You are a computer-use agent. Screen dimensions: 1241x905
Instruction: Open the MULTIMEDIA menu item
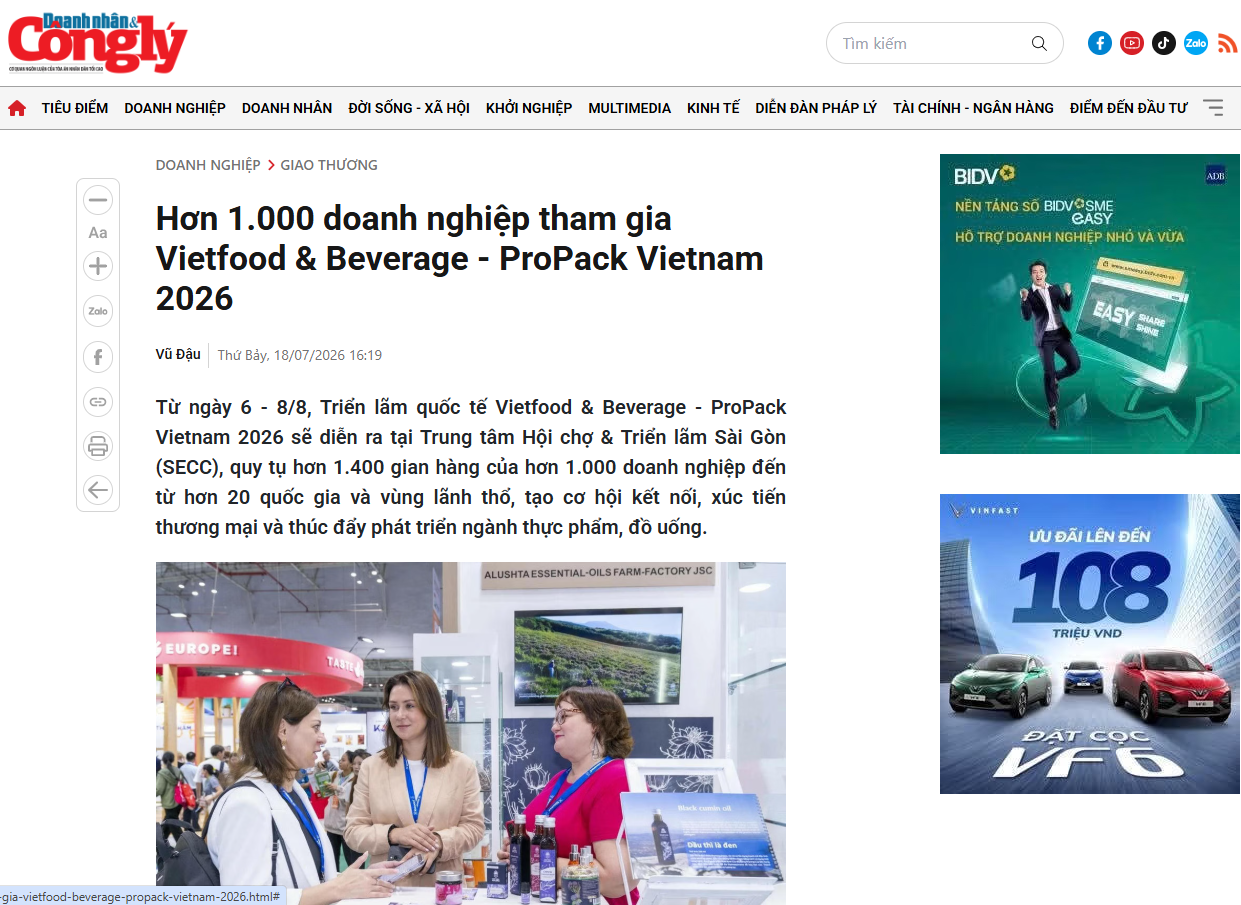click(x=630, y=108)
